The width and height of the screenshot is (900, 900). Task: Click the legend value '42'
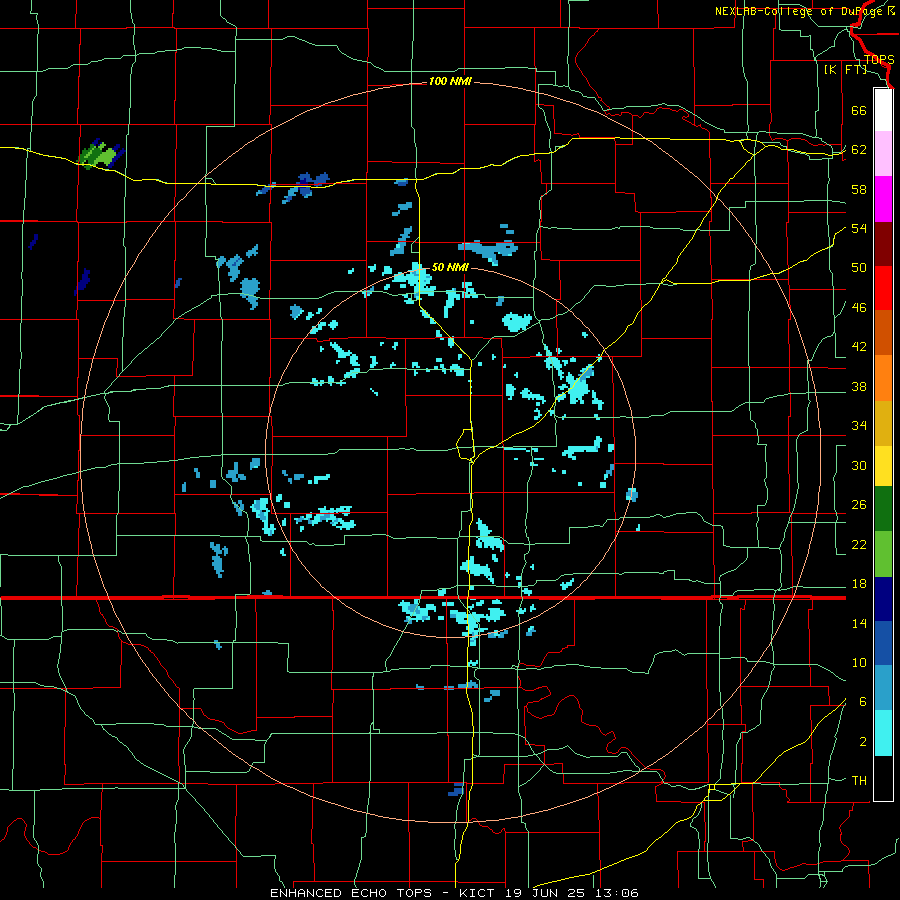pyautogui.click(x=859, y=347)
